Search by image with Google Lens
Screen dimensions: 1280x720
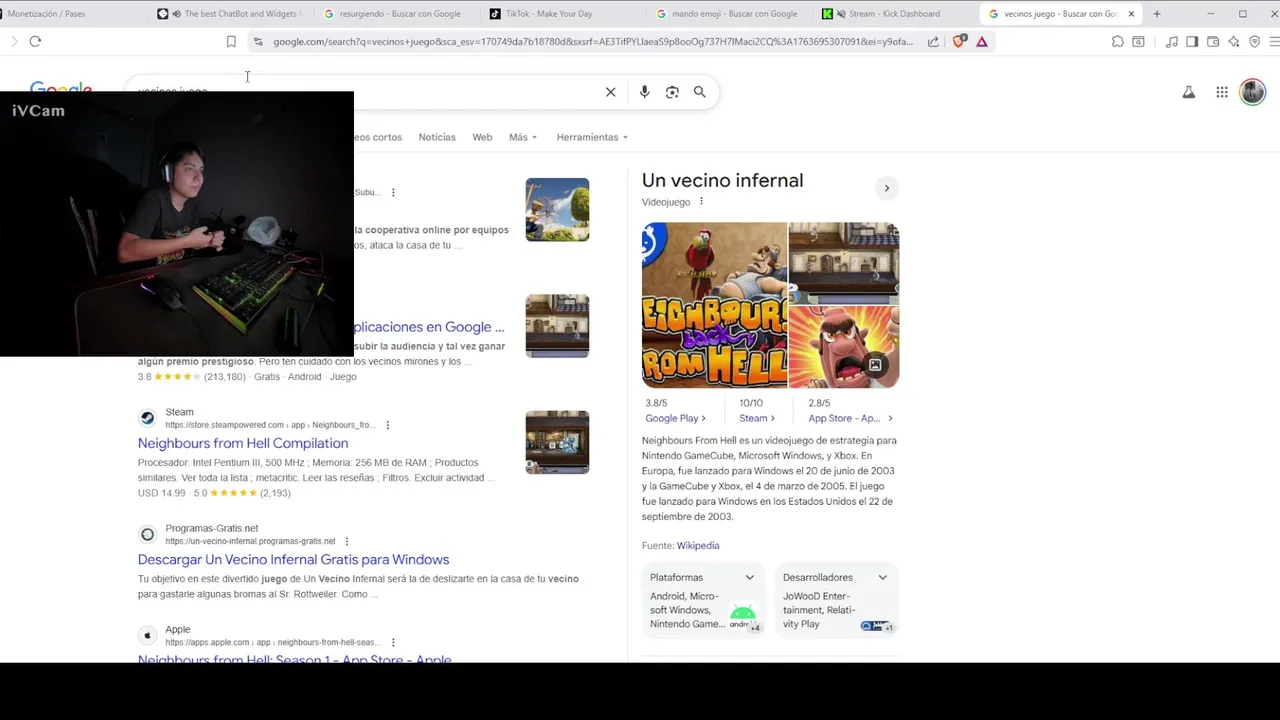tap(672, 92)
